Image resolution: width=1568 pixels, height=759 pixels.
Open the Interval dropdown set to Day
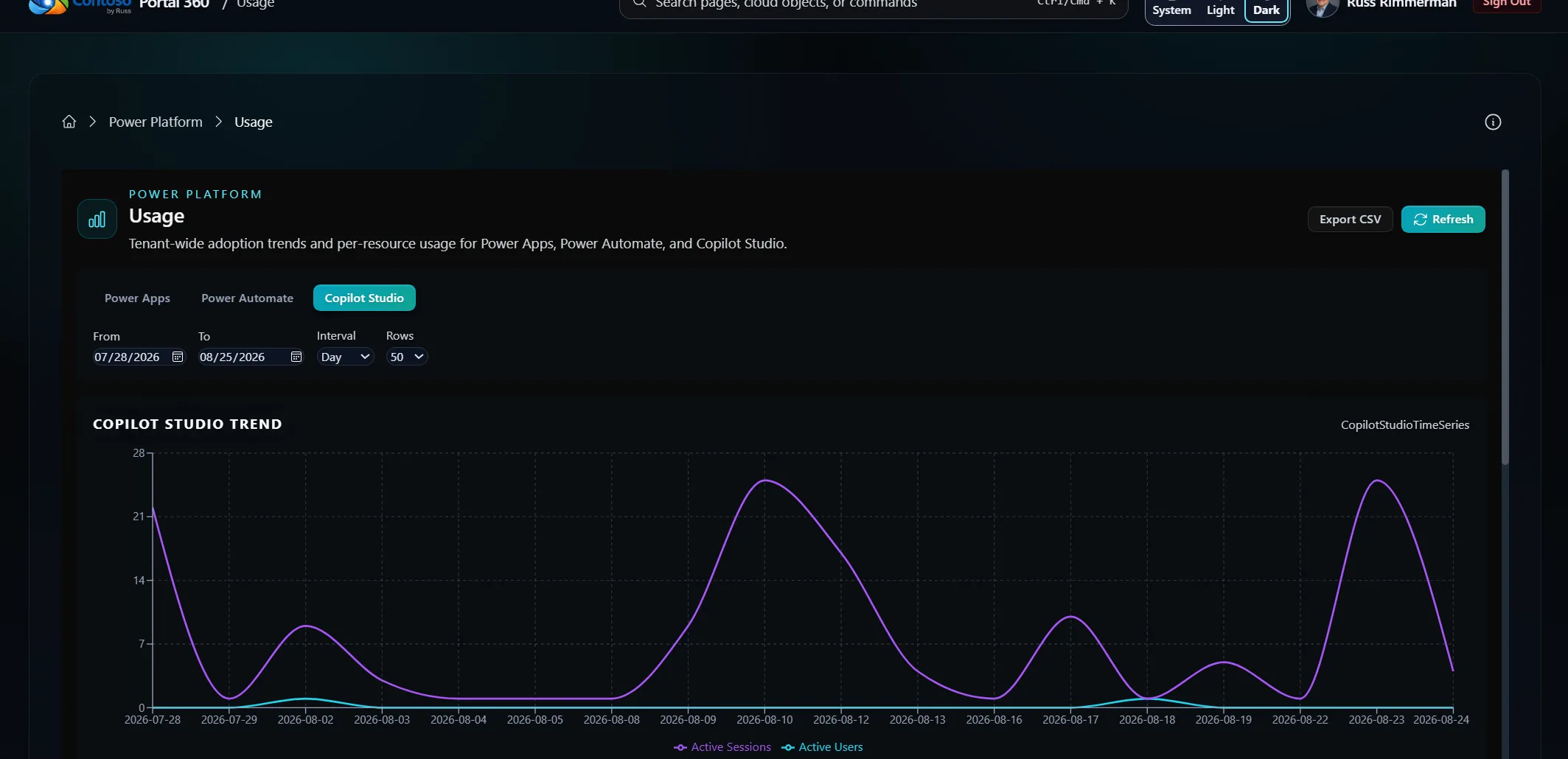pyautogui.click(x=345, y=357)
